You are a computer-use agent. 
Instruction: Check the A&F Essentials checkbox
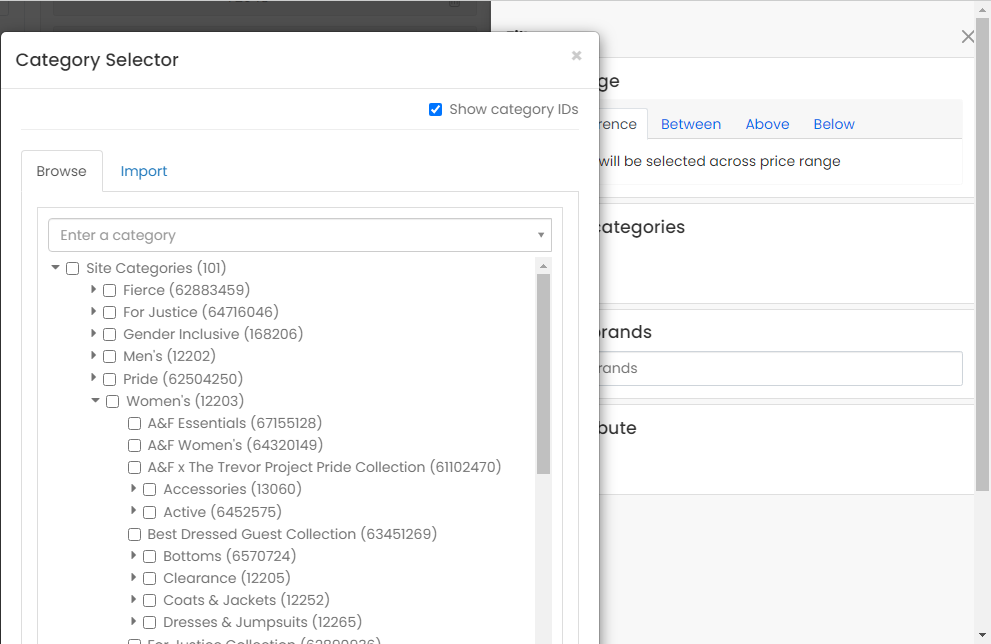point(135,424)
